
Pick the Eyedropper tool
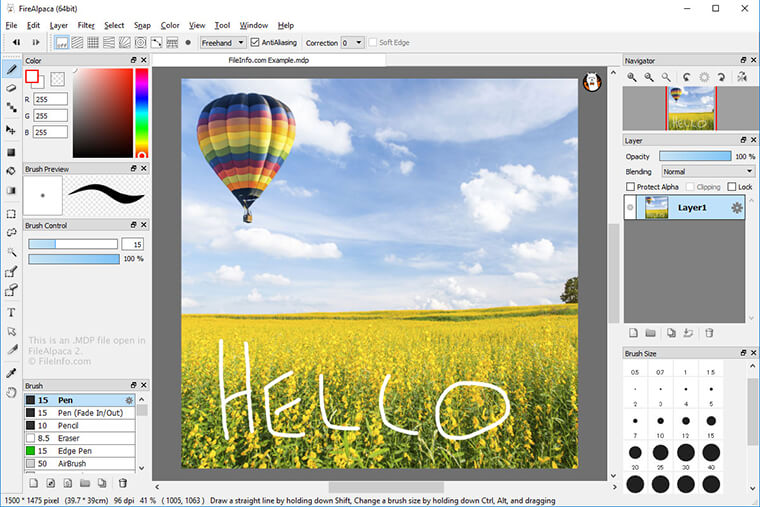pyautogui.click(x=11, y=373)
